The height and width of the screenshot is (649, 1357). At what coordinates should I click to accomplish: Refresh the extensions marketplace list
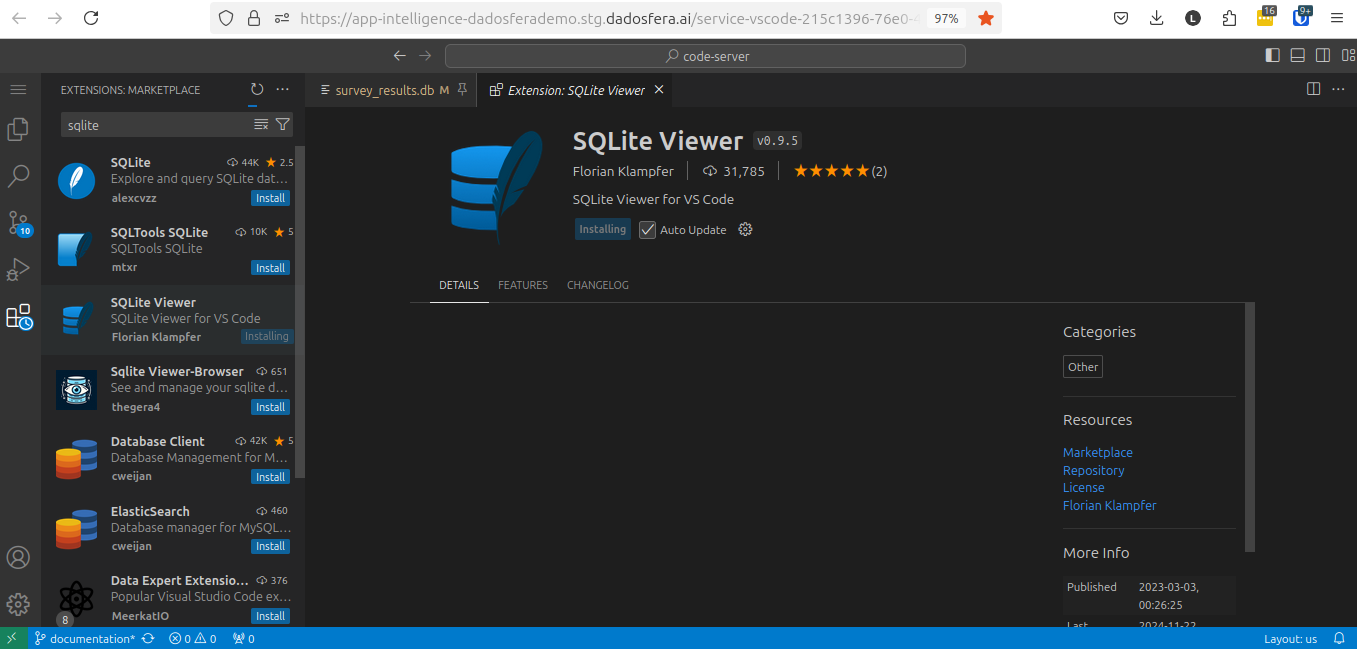[257, 90]
